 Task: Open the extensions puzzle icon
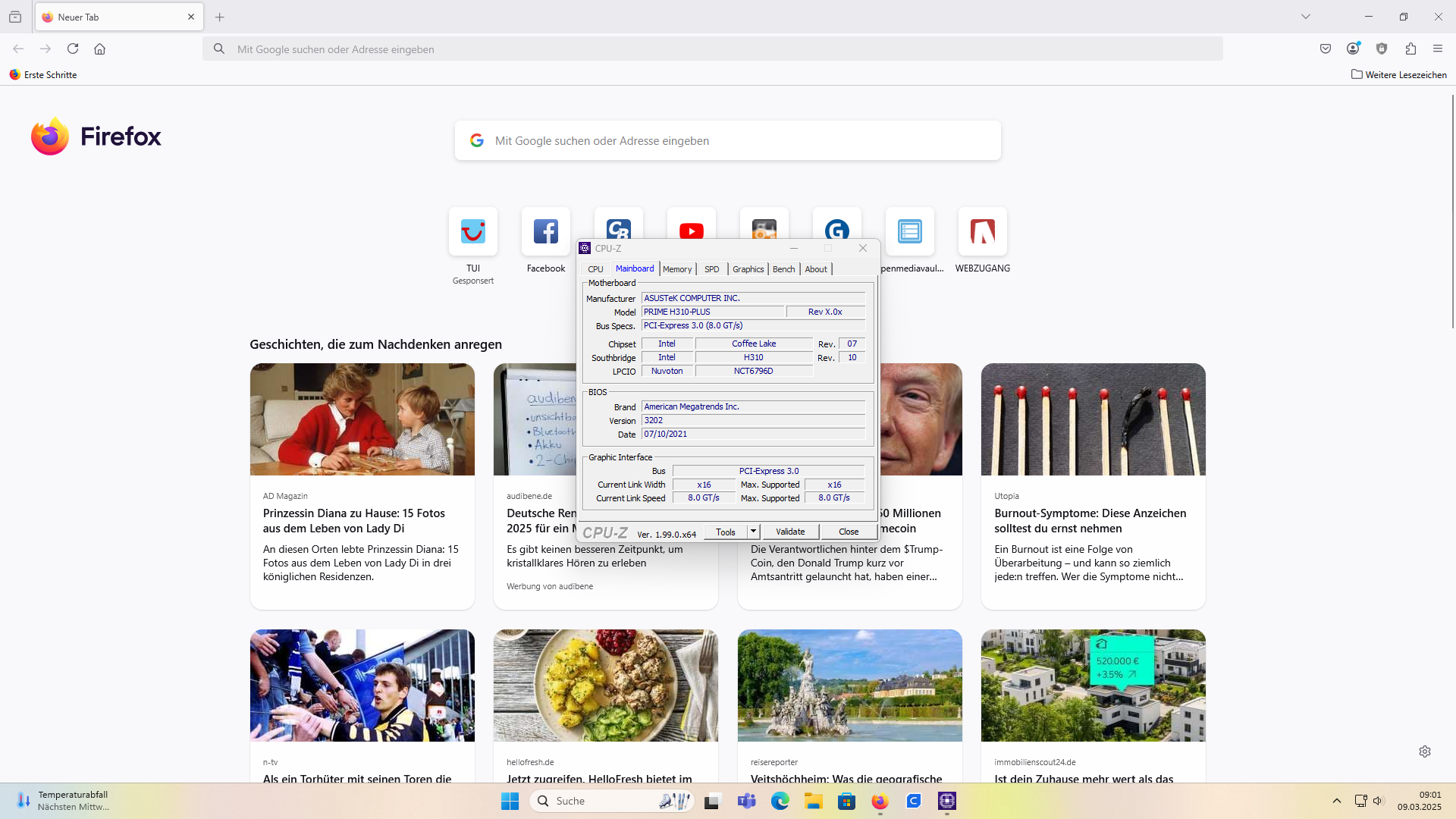[x=1410, y=49]
